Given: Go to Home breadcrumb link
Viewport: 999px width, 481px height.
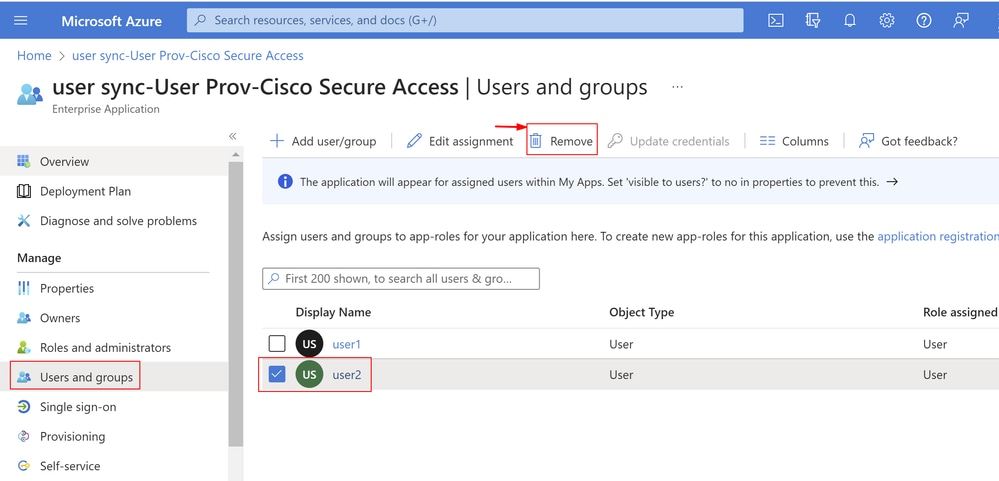Looking at the screenshot, I should click(34, 55).
